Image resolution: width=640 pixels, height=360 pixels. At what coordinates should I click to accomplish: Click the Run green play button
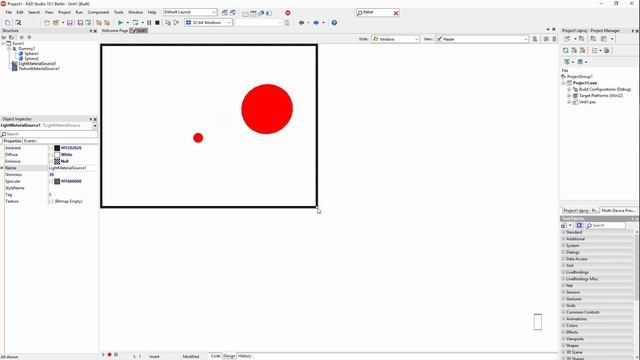pyautogui.click(x=120, y=23)
